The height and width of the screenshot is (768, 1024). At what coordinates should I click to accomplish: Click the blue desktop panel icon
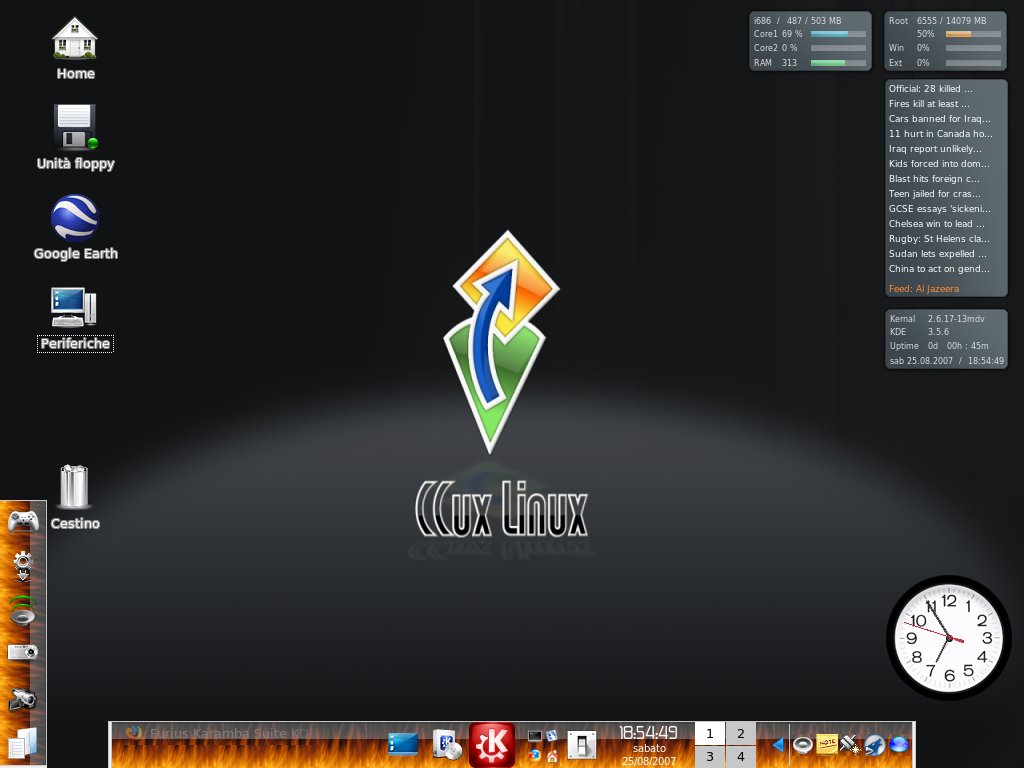tap(403, 744)
